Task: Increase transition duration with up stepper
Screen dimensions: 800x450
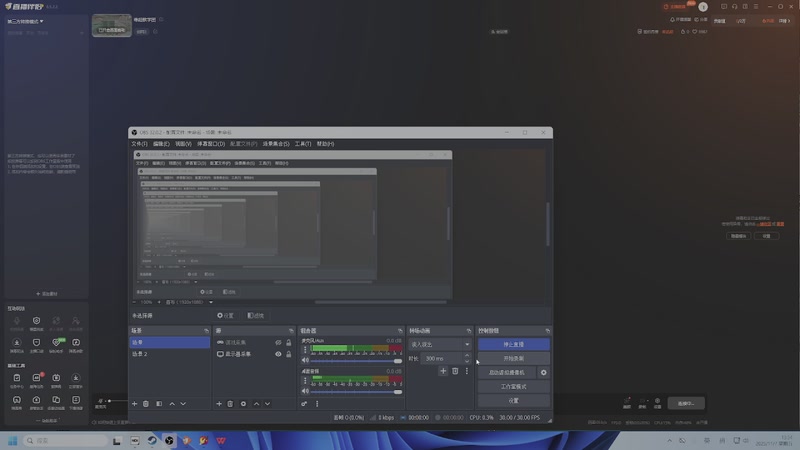Action: pos(467,356)
